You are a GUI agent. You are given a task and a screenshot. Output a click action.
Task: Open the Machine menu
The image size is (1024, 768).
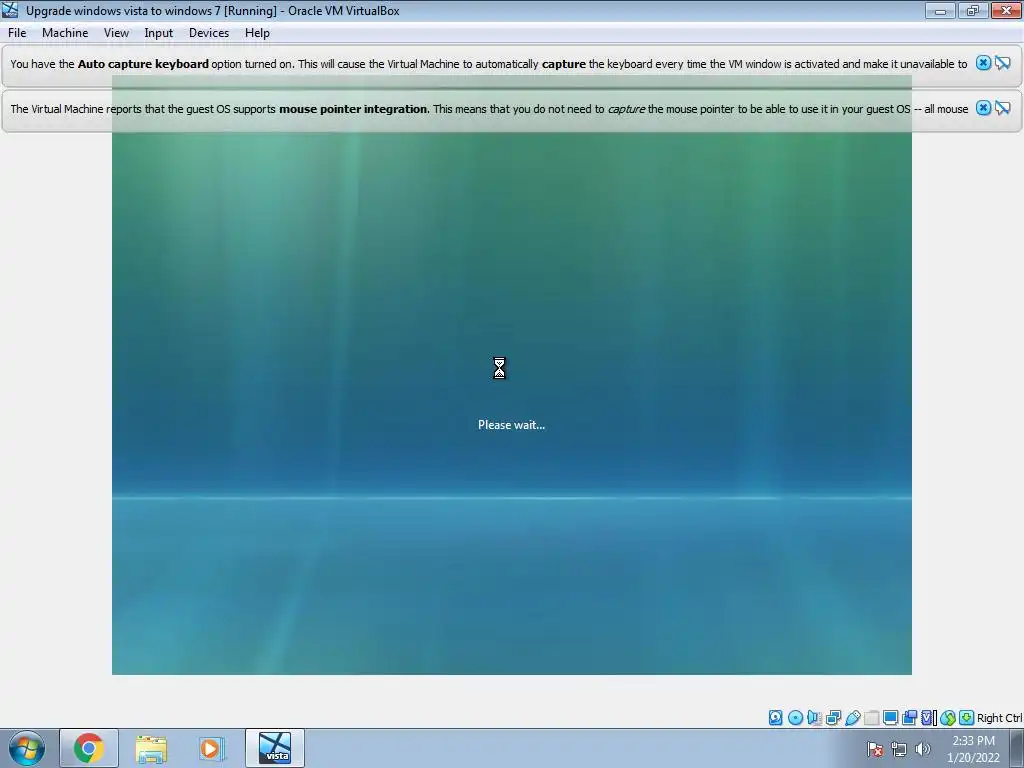point(65,33)
